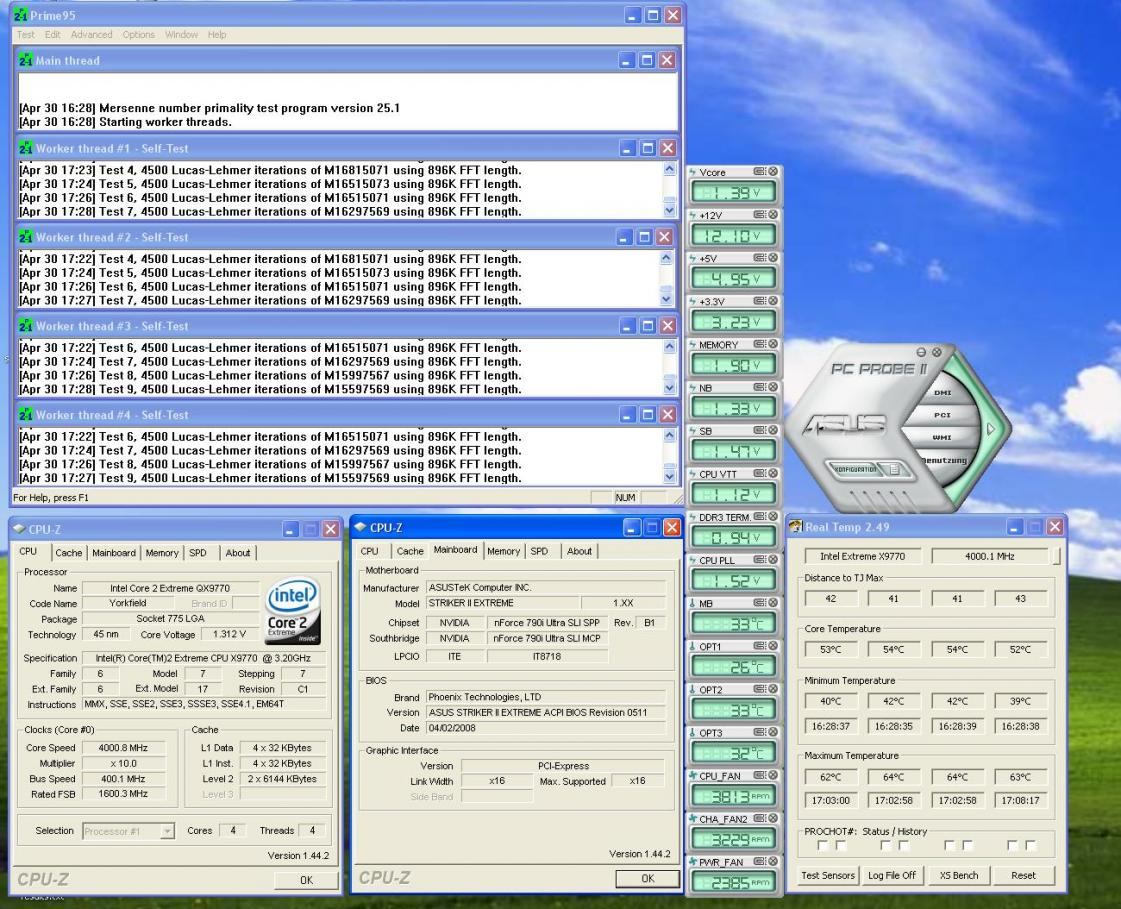Open the Test menu in Prime95

click(26, 34)
